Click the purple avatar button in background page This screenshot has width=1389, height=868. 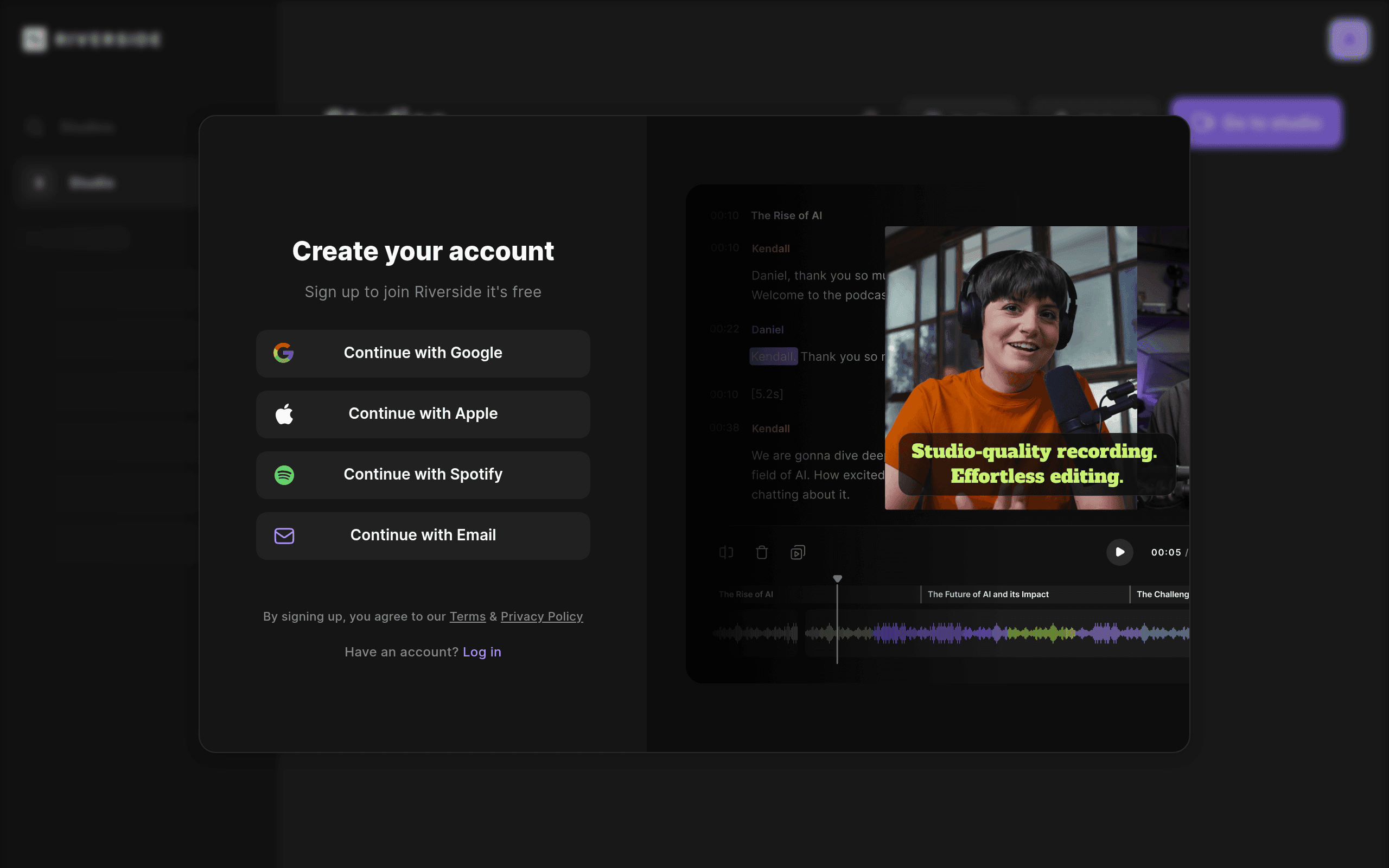pyautogui.click(x=1349, y=39)
